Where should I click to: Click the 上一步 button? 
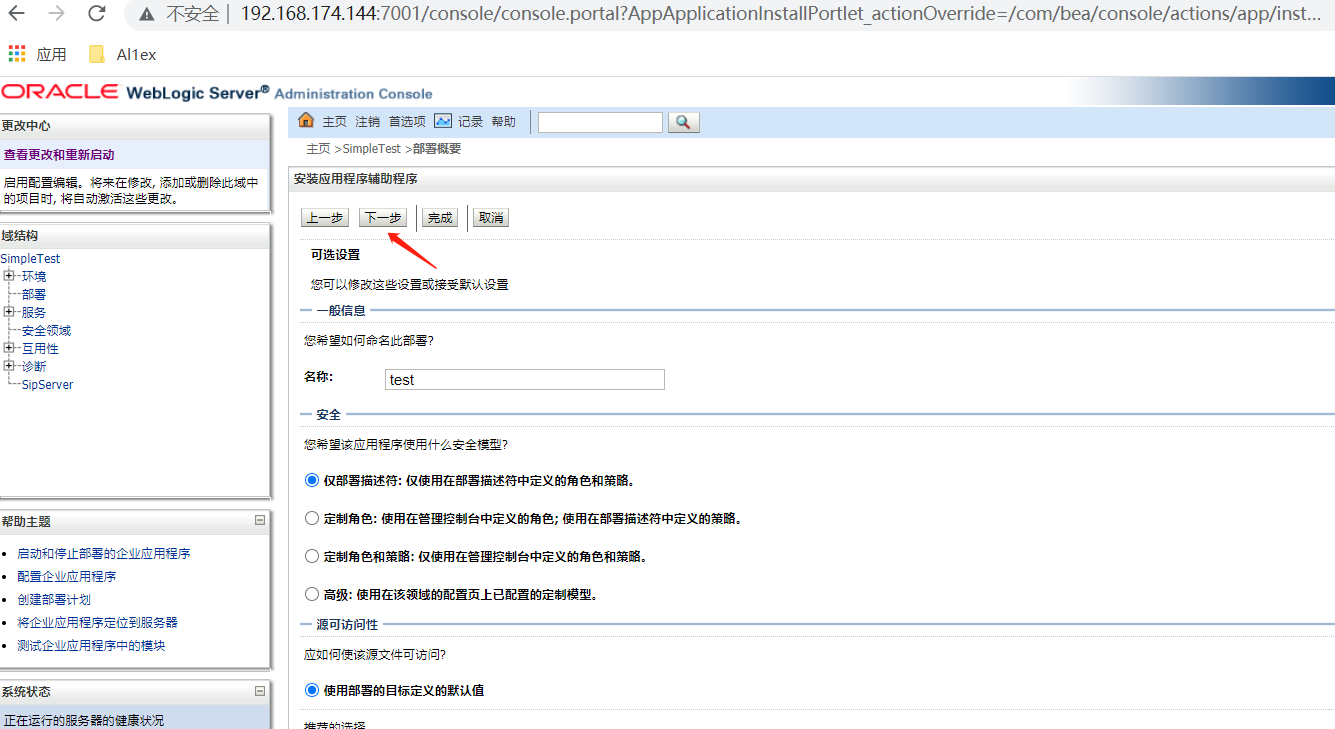[325, 218]
